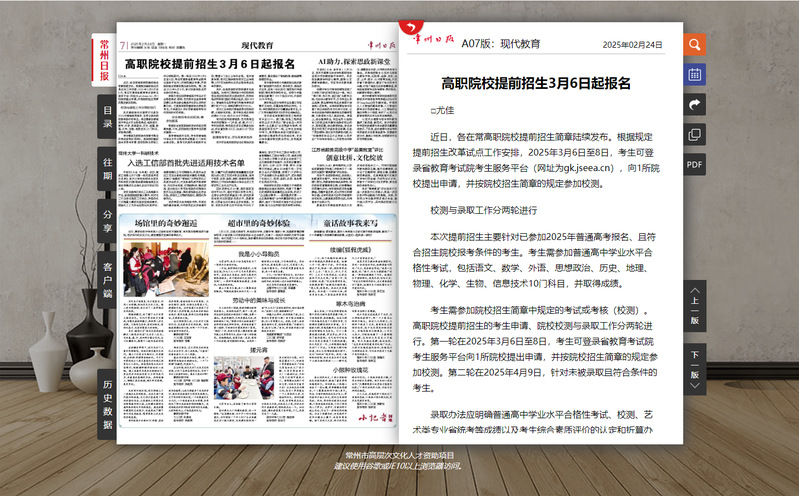Image resolution: width=799 pixels, height=496 pixels.
Task: Download the page as PDF
Action: click(694, 164)
